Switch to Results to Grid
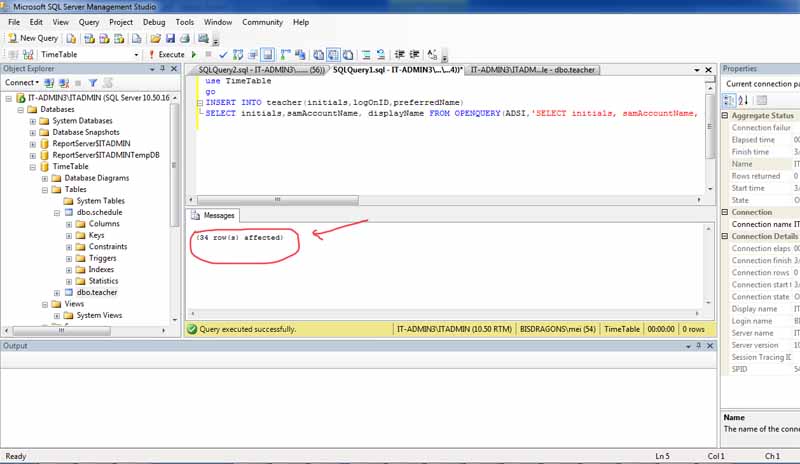 tap(333, 54)
